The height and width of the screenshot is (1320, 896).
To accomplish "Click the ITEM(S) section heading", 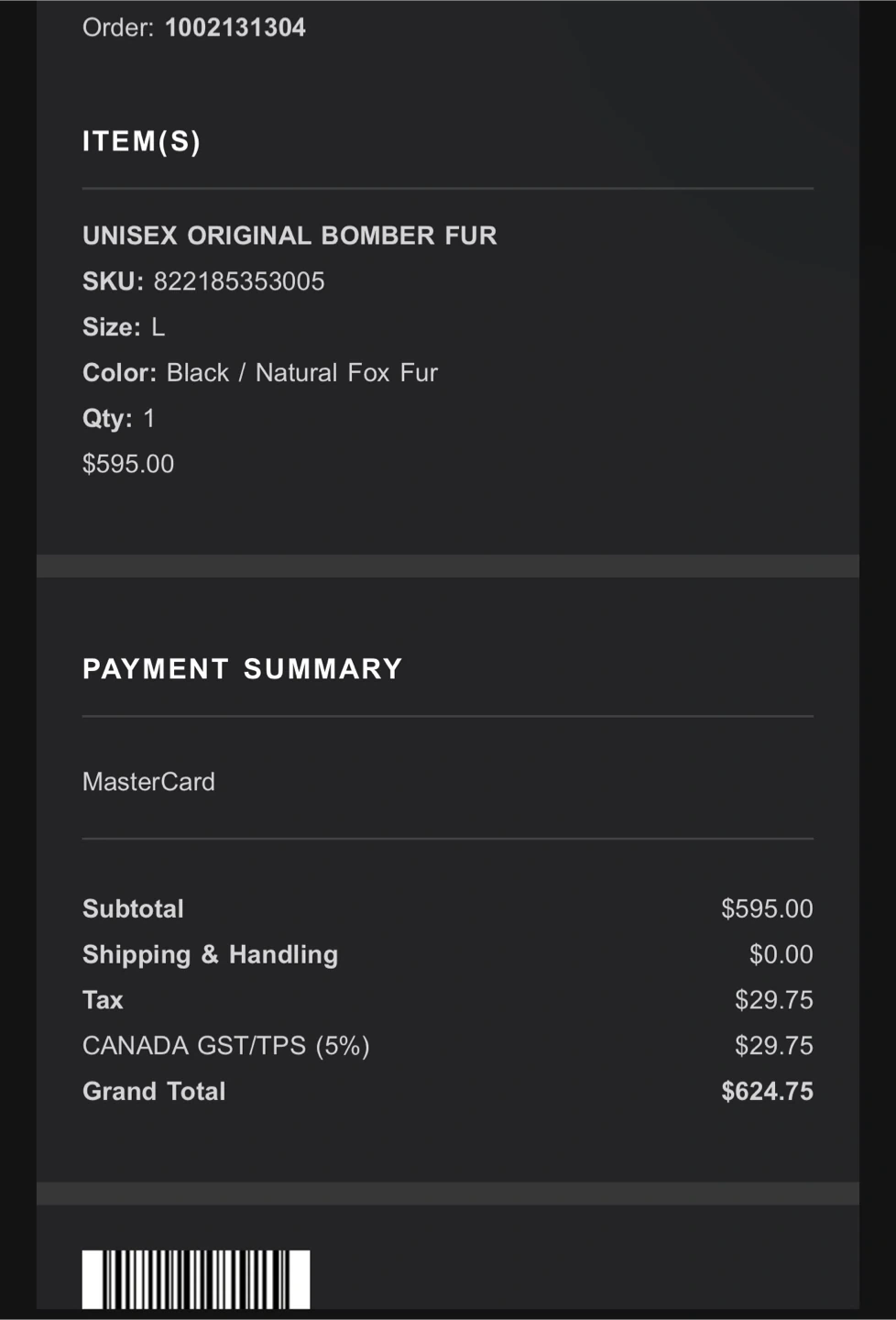I will tap(141, 141).
